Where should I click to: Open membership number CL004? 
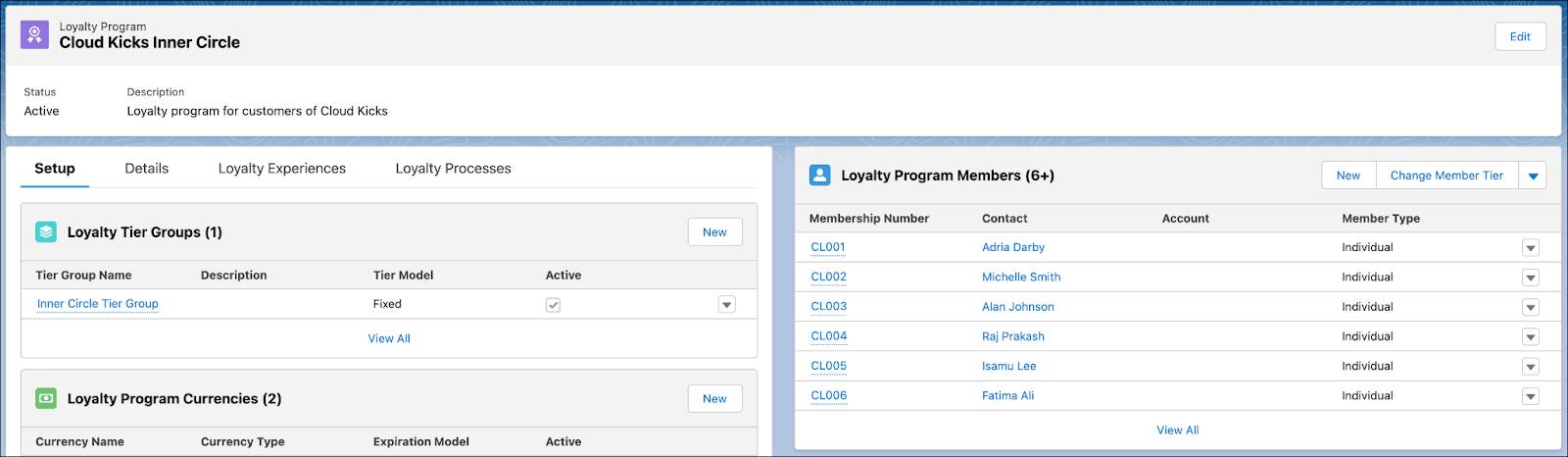point(829,335)
